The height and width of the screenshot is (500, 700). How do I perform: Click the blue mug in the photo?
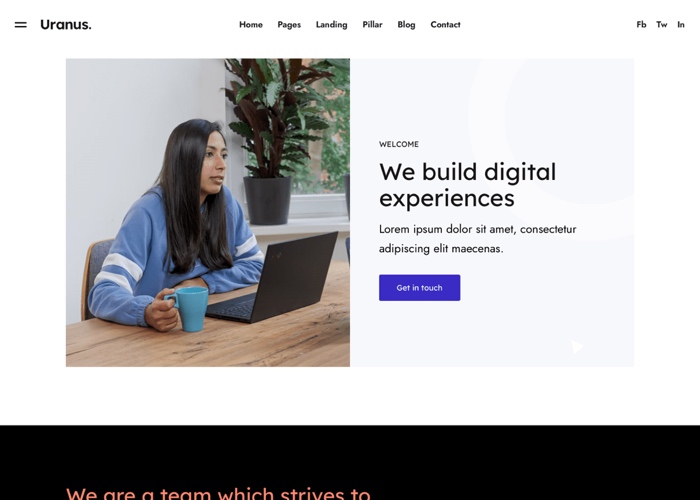pyautogui.click(x=188, y=308)
